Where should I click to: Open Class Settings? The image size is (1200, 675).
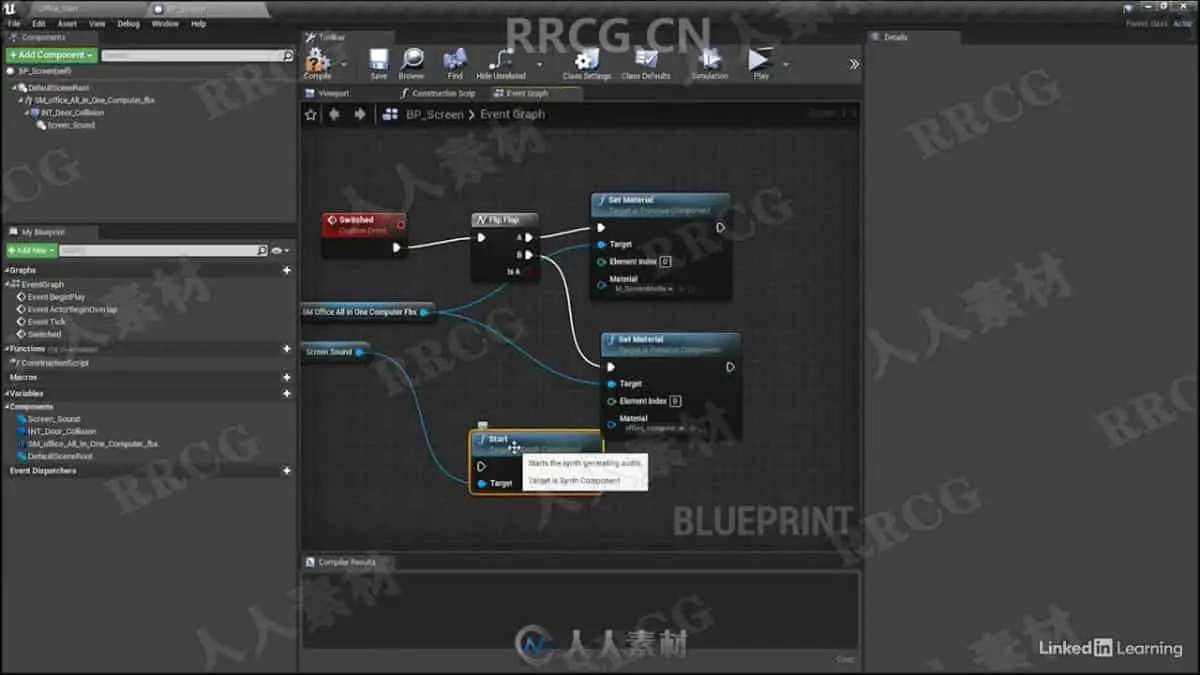coord(586,61)
